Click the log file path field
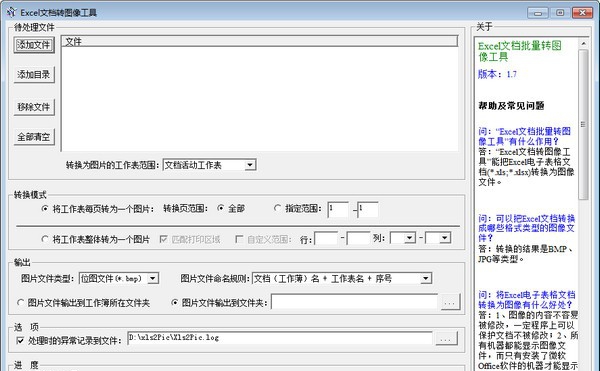 coord(280,338)
